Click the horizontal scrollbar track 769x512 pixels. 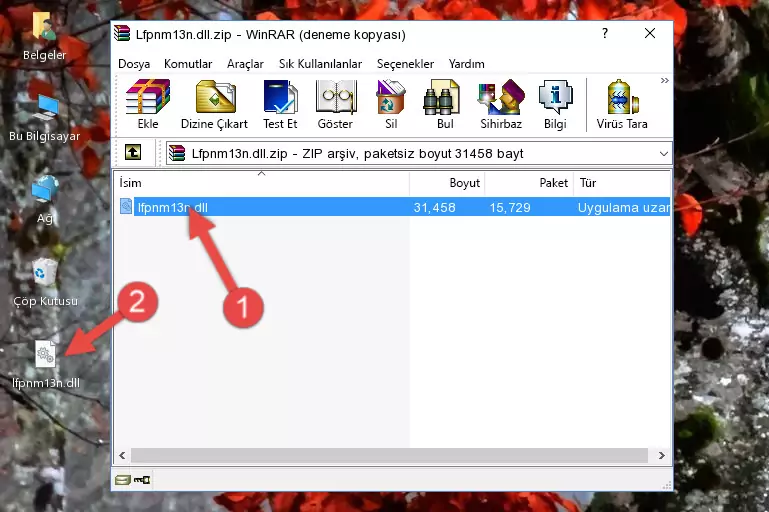[x=389, y=455]
